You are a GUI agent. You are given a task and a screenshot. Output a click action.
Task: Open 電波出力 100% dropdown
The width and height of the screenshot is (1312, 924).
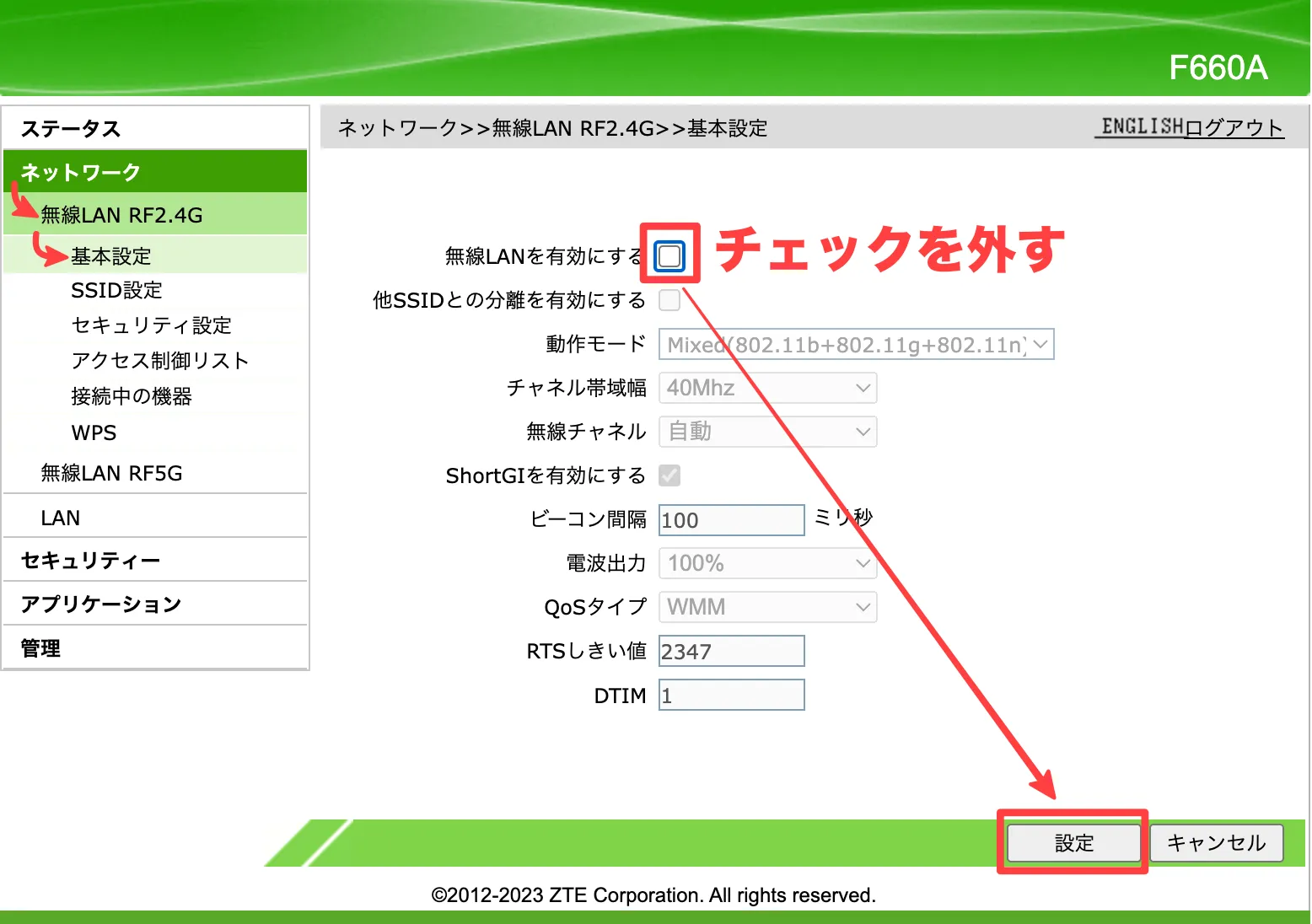click(x=767, y=563)
